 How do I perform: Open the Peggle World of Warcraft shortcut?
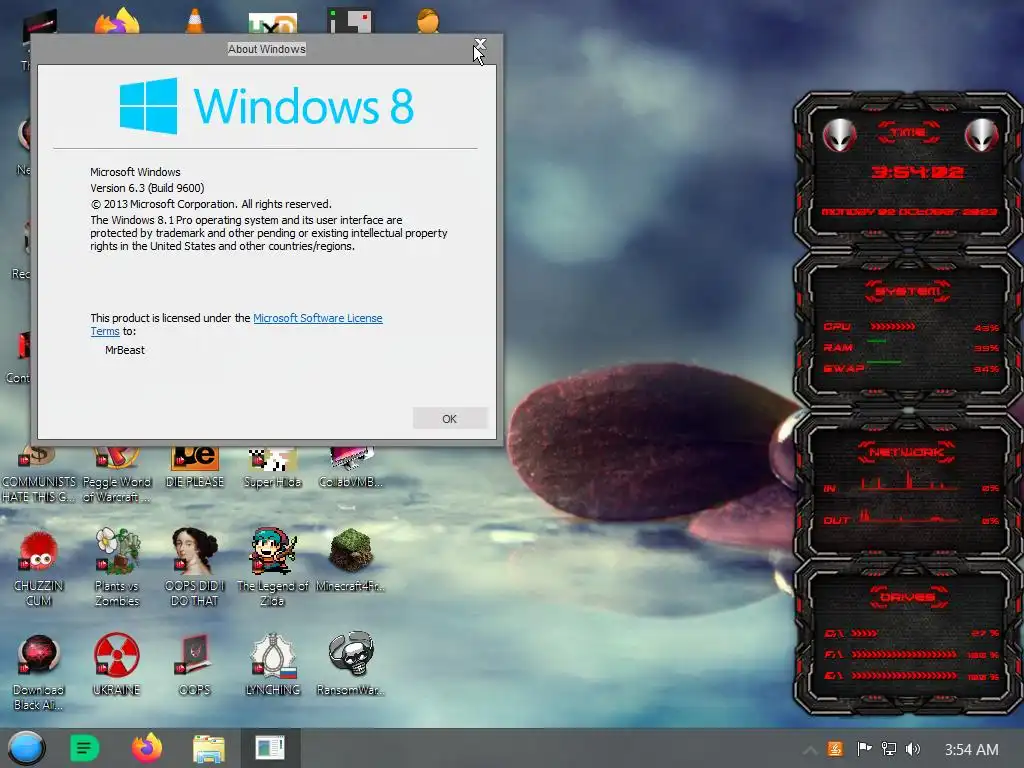click(117, 474)
